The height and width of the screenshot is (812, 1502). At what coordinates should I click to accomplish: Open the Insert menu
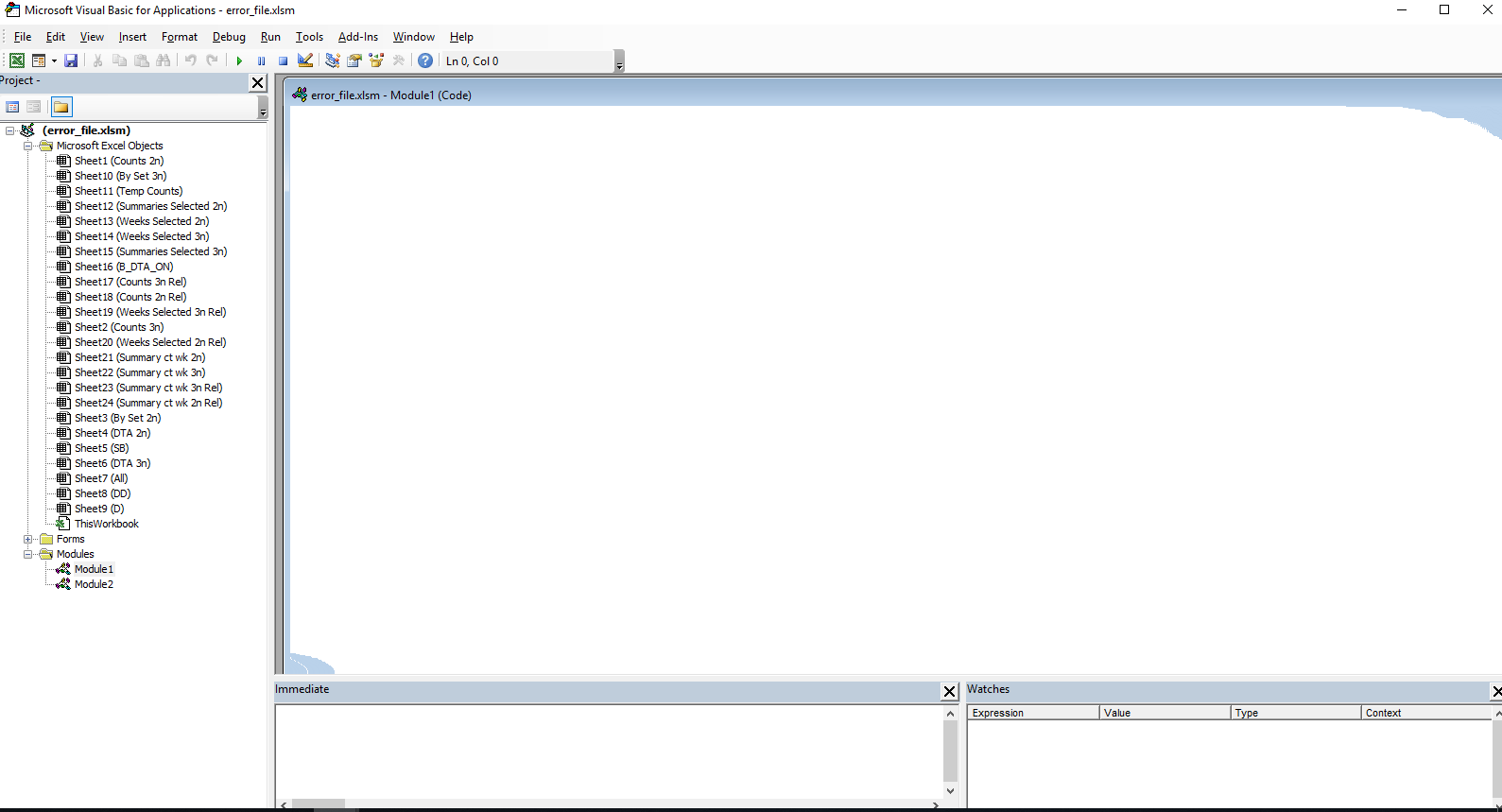coord(132,37)
